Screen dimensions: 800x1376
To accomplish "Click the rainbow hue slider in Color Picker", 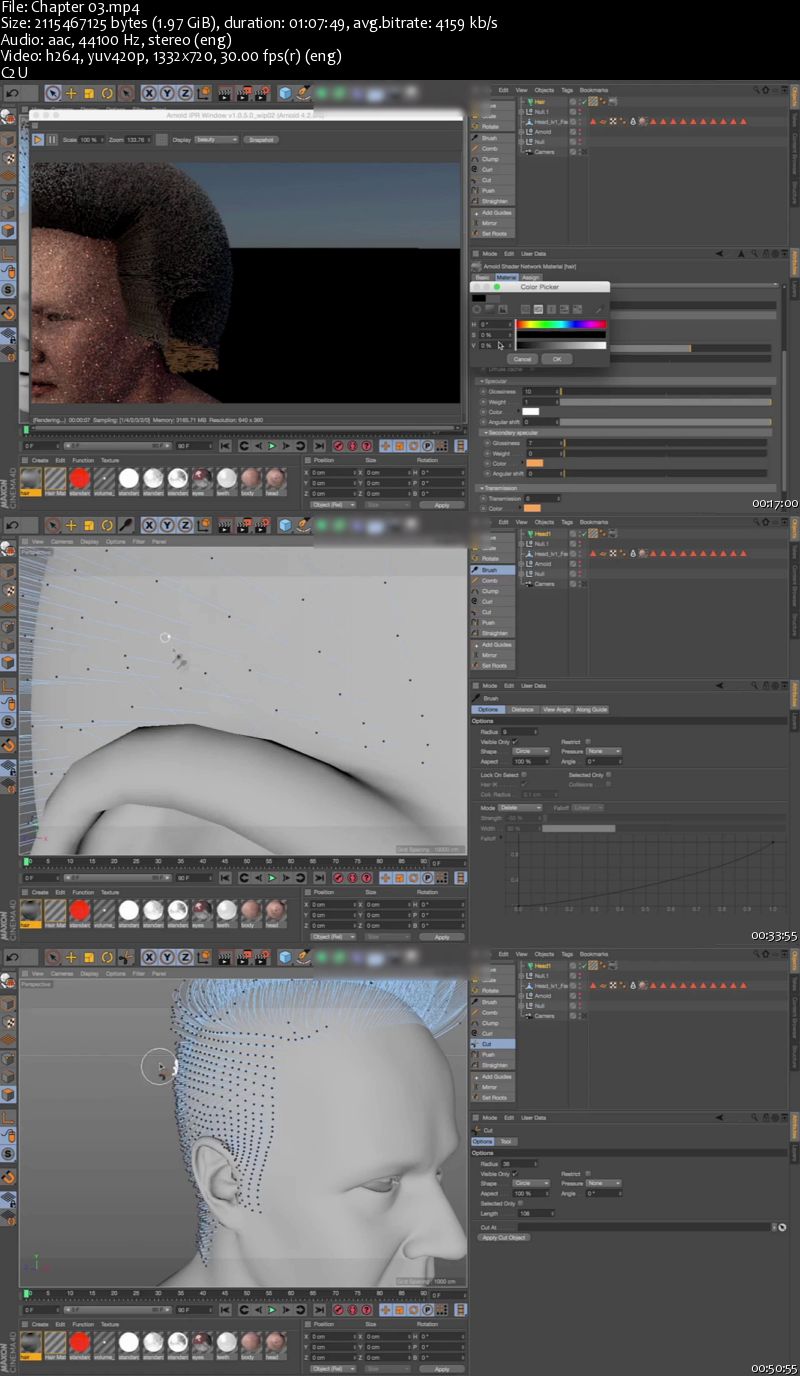I will tap(561, 324).
